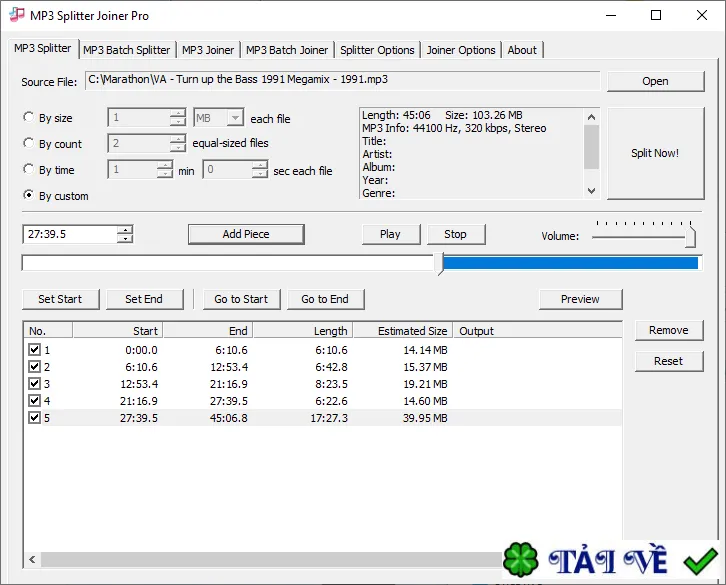Click Go to End button
This screenshot has width=726, height=585.
click(325, 299)
